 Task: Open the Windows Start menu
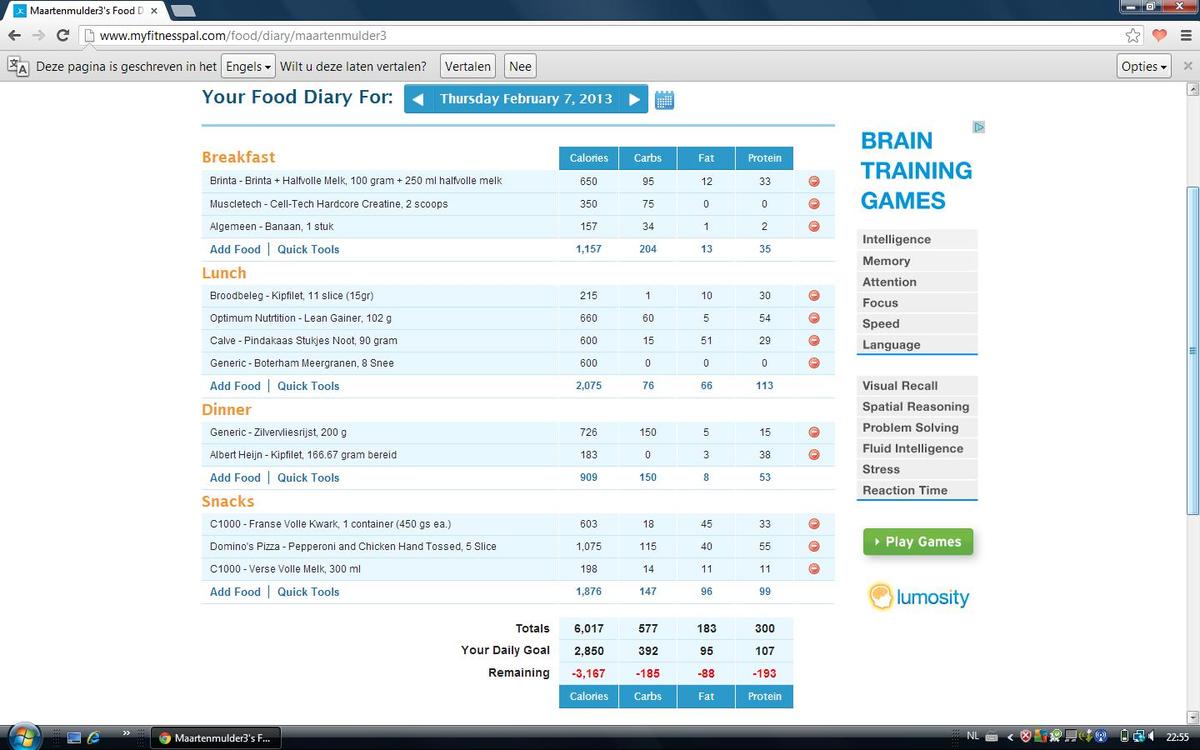coord(22,737)
